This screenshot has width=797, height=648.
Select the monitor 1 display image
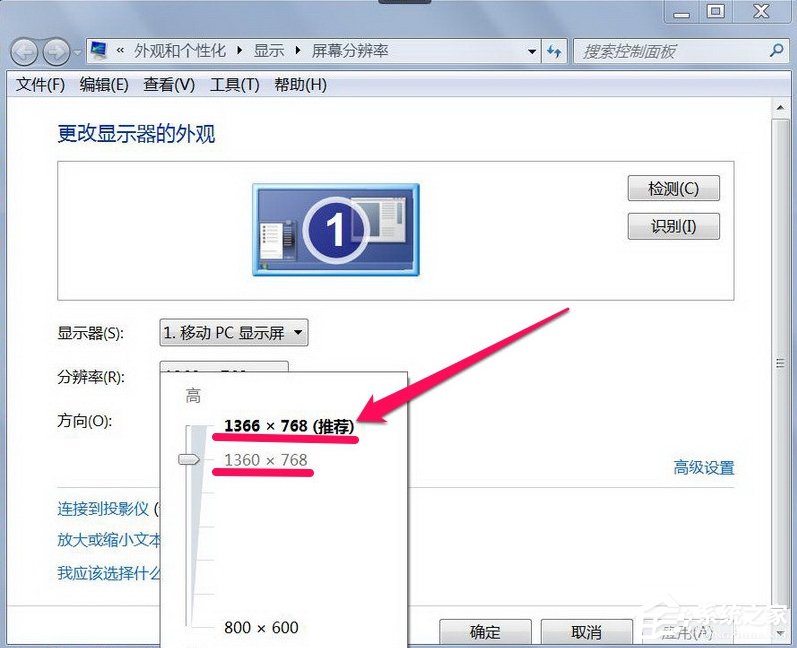click(335, 229)
